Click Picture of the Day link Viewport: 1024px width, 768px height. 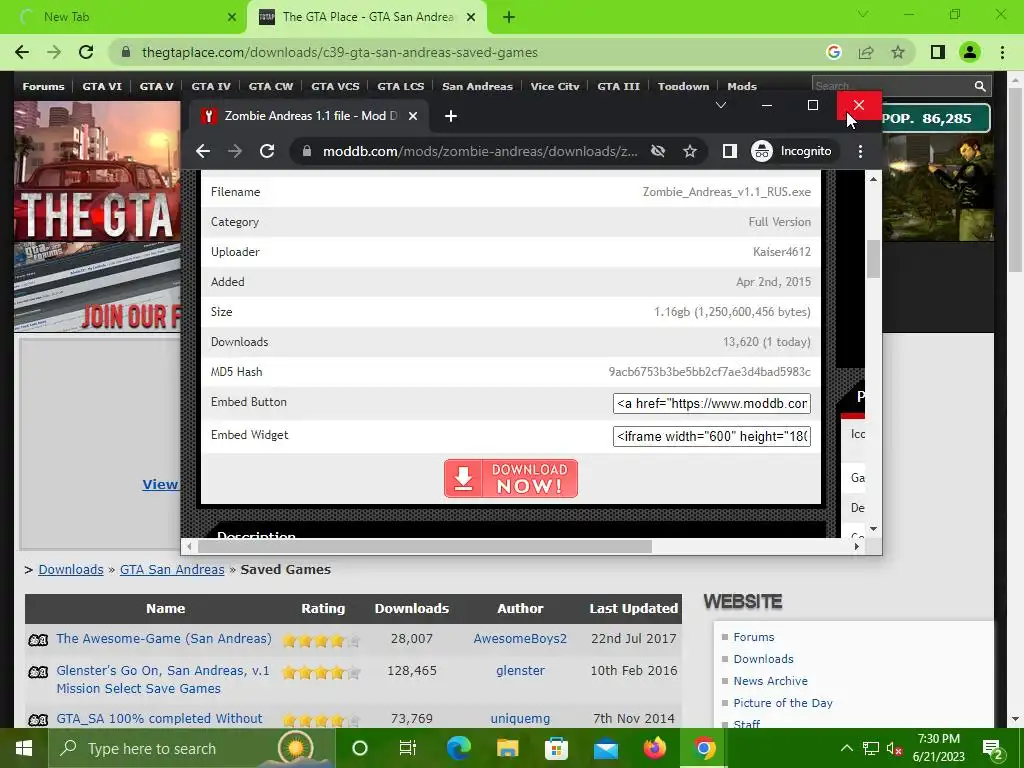tap(783, 703)
